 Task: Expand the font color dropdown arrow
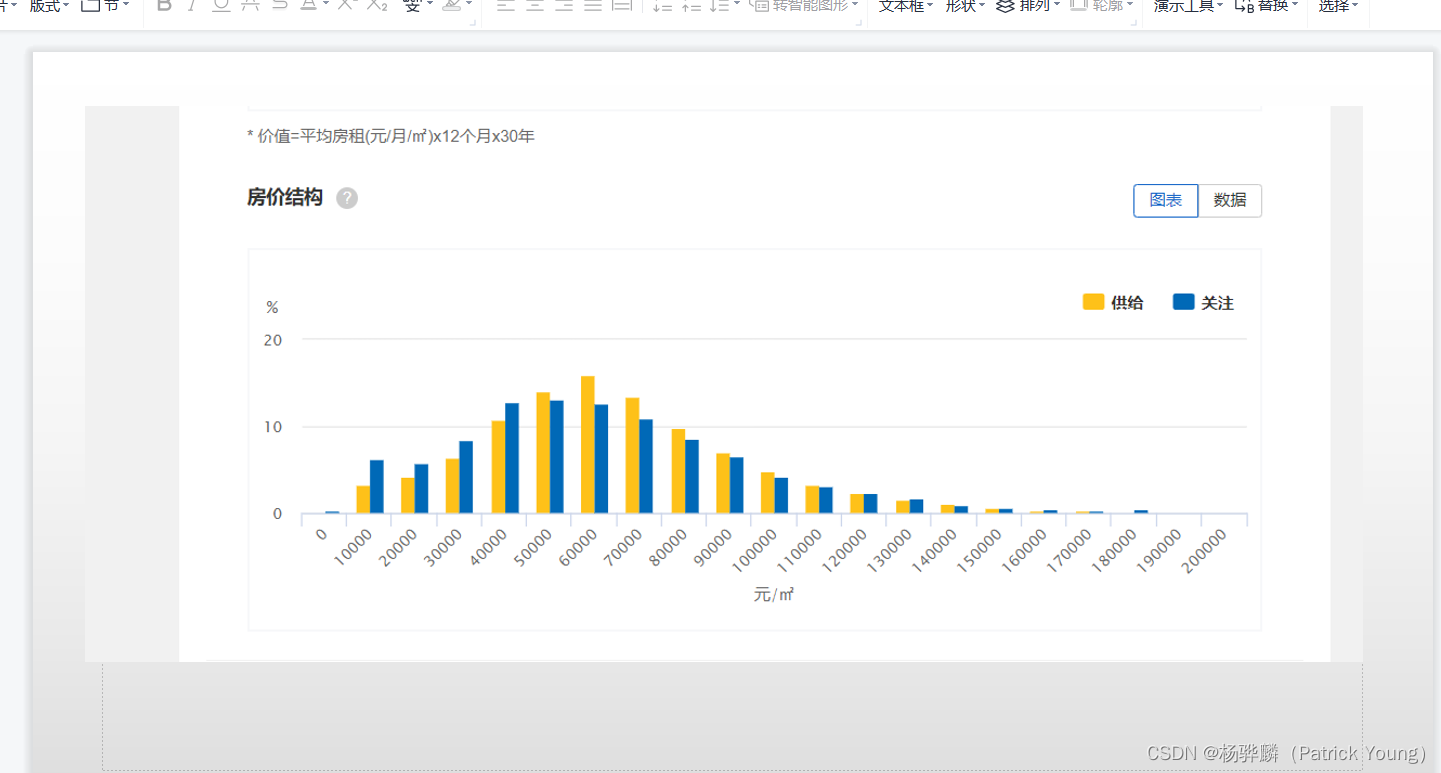326,5
